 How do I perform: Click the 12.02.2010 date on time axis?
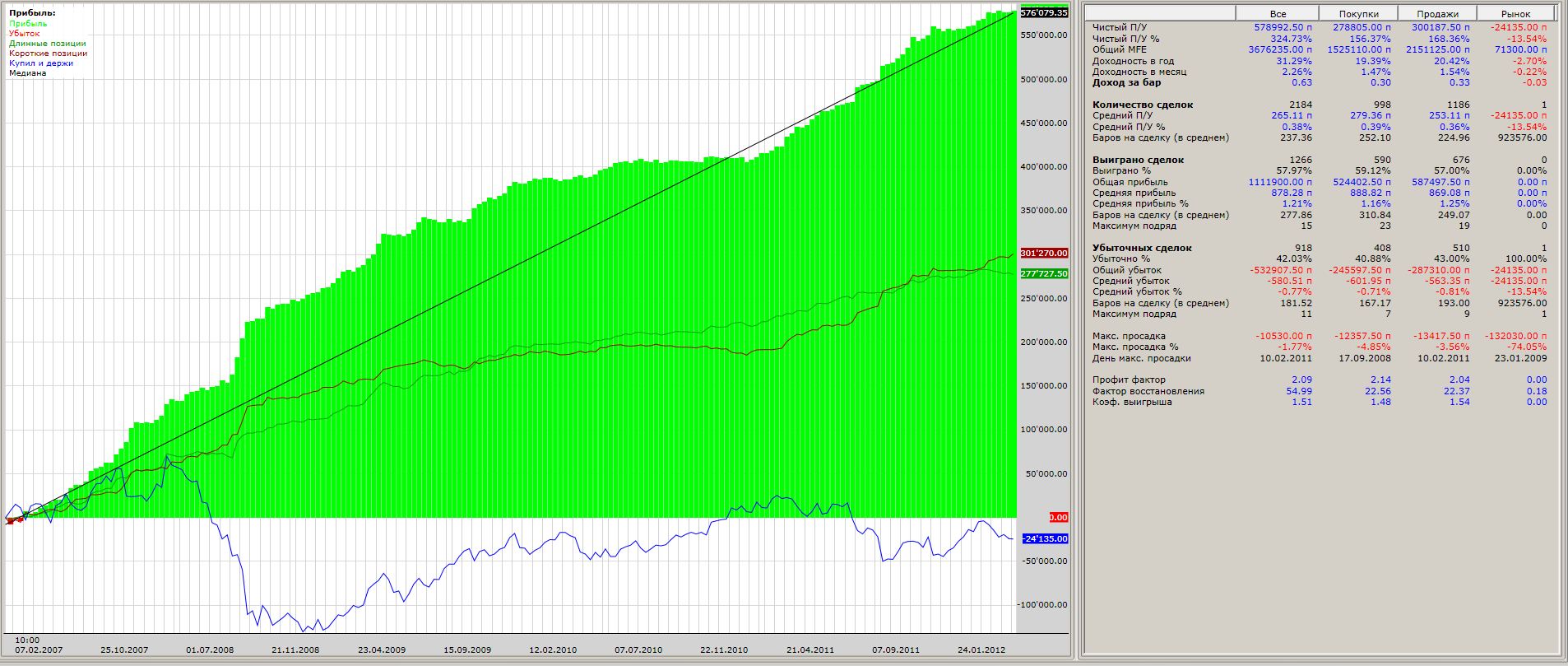coord(553,650)
